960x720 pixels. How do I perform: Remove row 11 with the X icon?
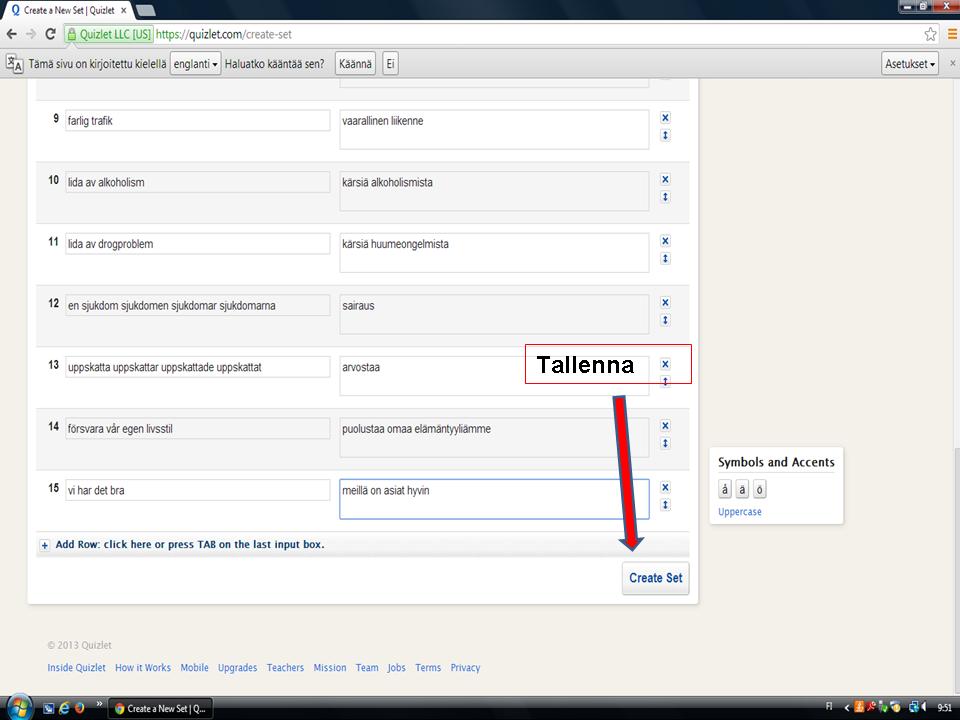665,241
